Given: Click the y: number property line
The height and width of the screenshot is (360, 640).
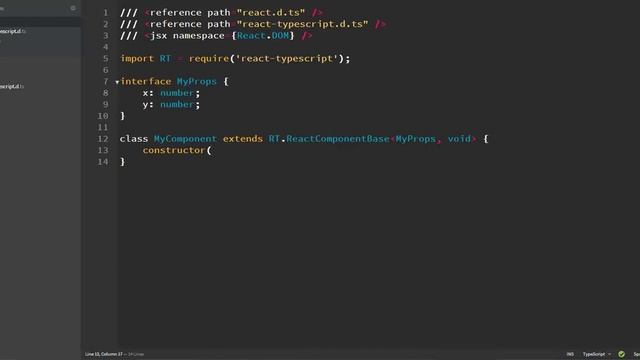Looking at the screenshot, I should tap(171, 104).
